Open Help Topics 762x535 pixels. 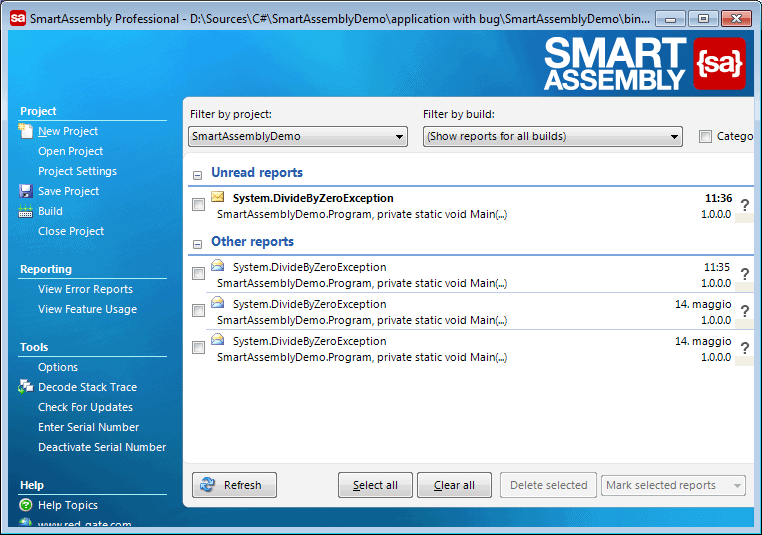(x=68, y=505)
